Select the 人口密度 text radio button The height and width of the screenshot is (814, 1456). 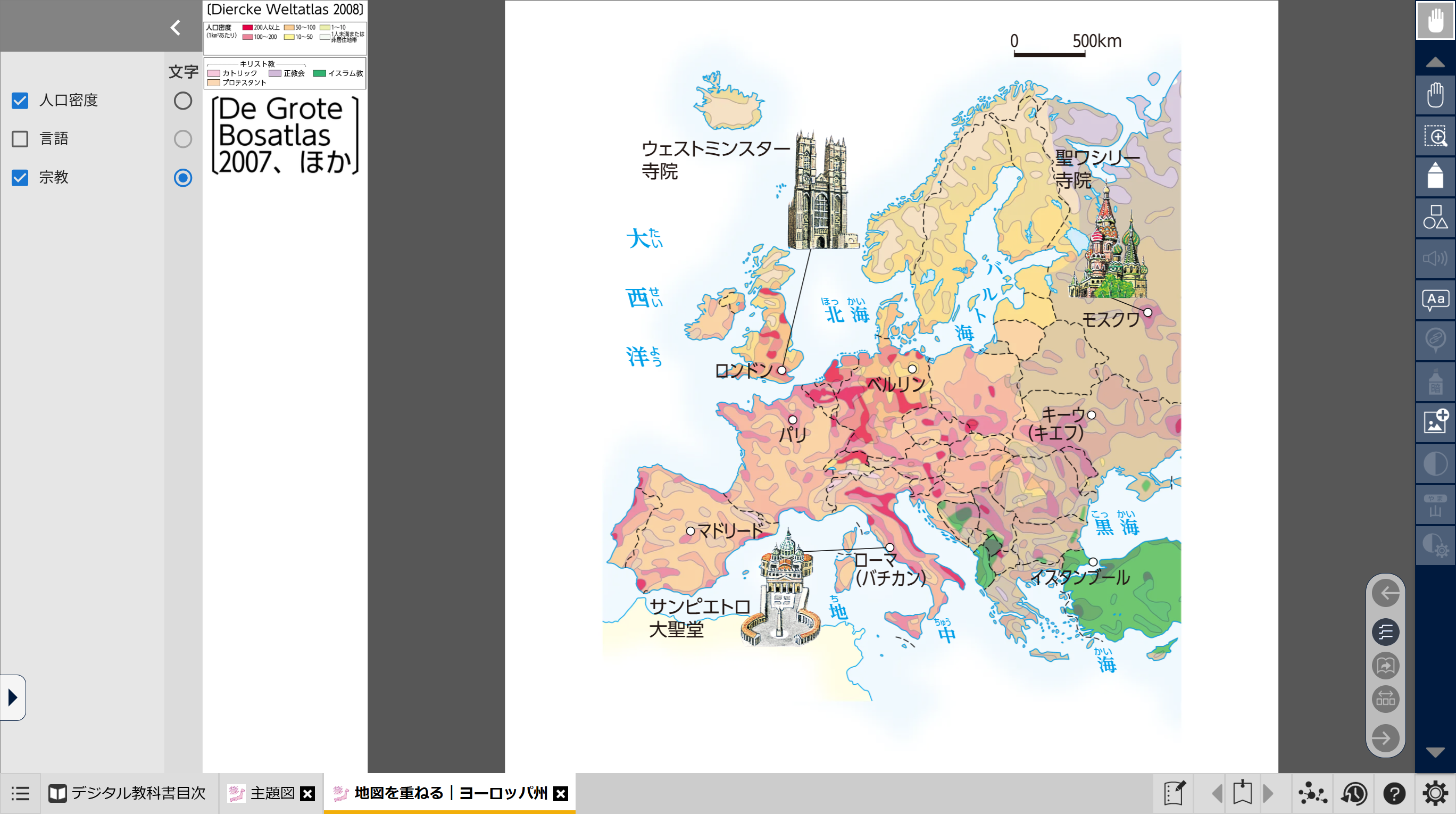tap(182, 101)
